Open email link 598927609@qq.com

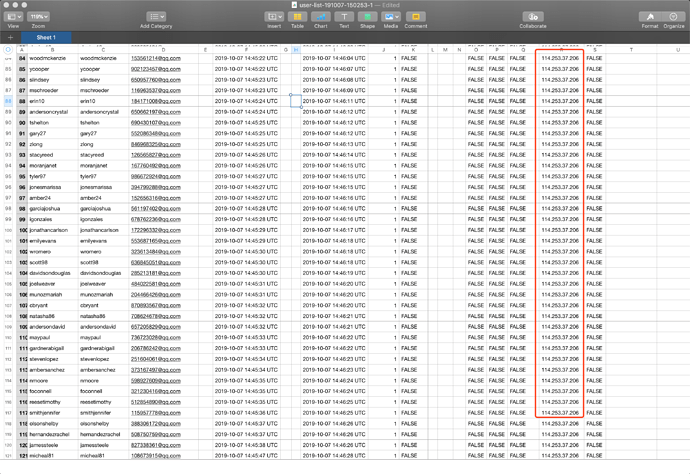(x=156, y=381)
